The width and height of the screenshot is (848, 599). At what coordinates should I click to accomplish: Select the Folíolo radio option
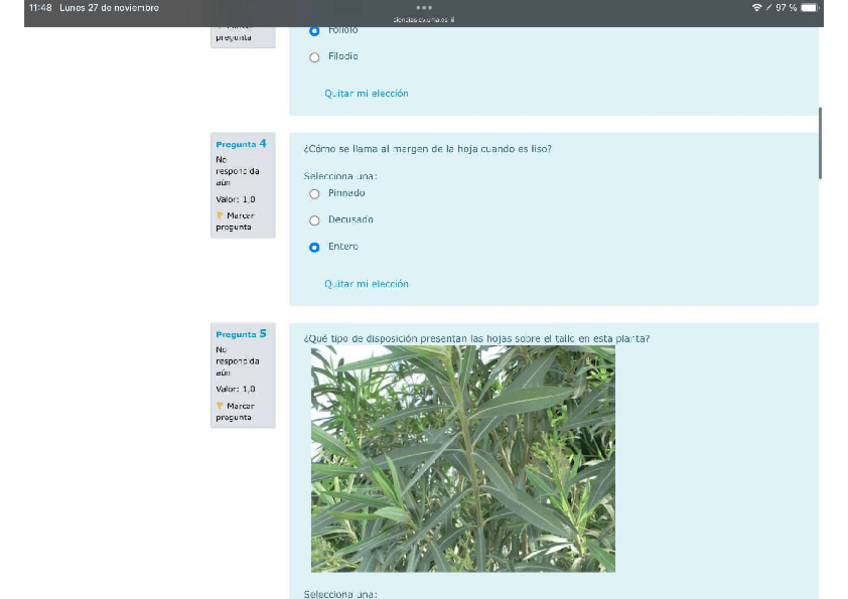pyautogui.click(x=314, y=31)
